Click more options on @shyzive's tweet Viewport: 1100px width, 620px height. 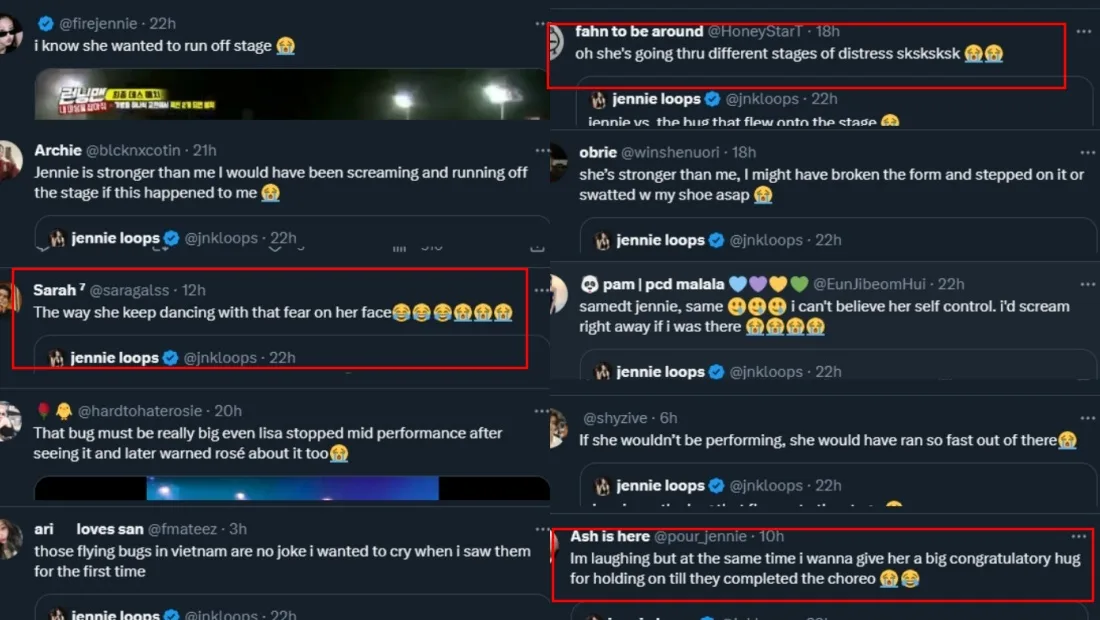click(x=1084, y=418)
